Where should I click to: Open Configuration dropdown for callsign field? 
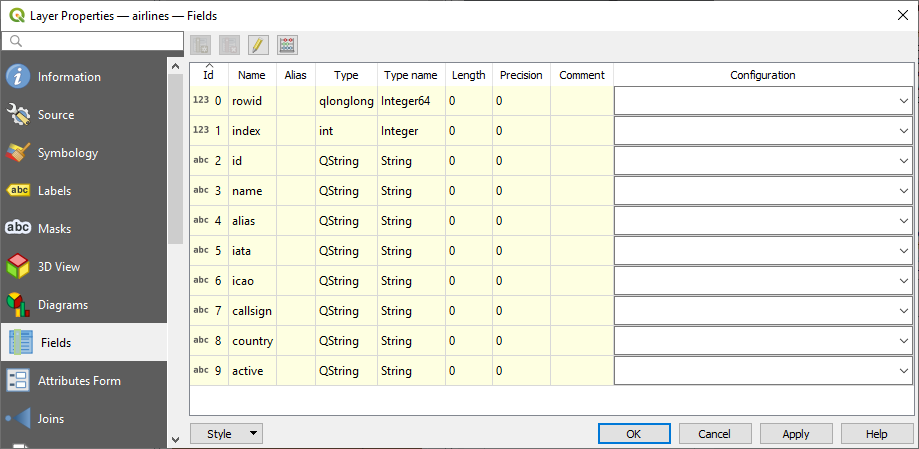pyautogui.click(x=763, y=311)
